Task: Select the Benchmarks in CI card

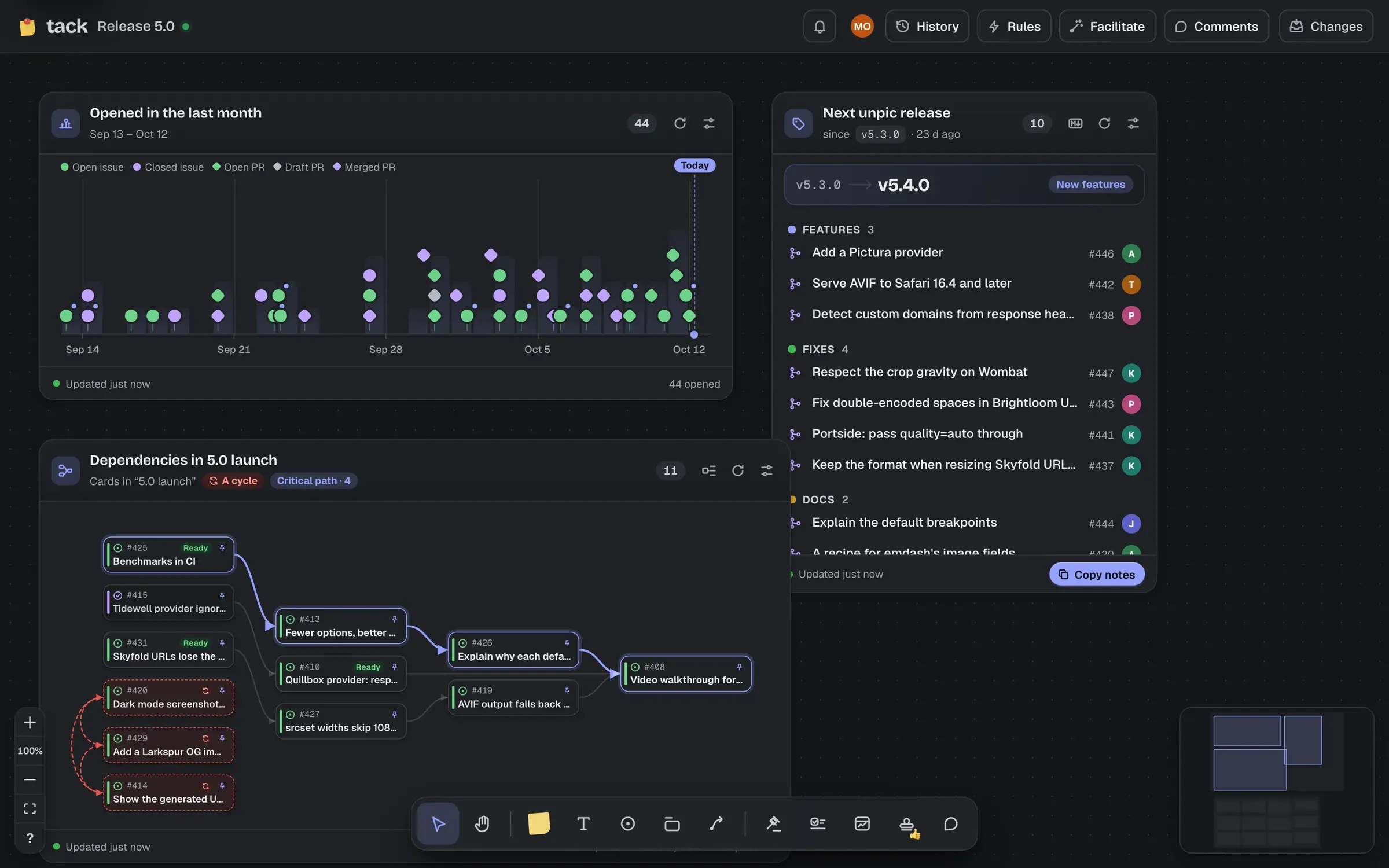Action: pos(168,554)
